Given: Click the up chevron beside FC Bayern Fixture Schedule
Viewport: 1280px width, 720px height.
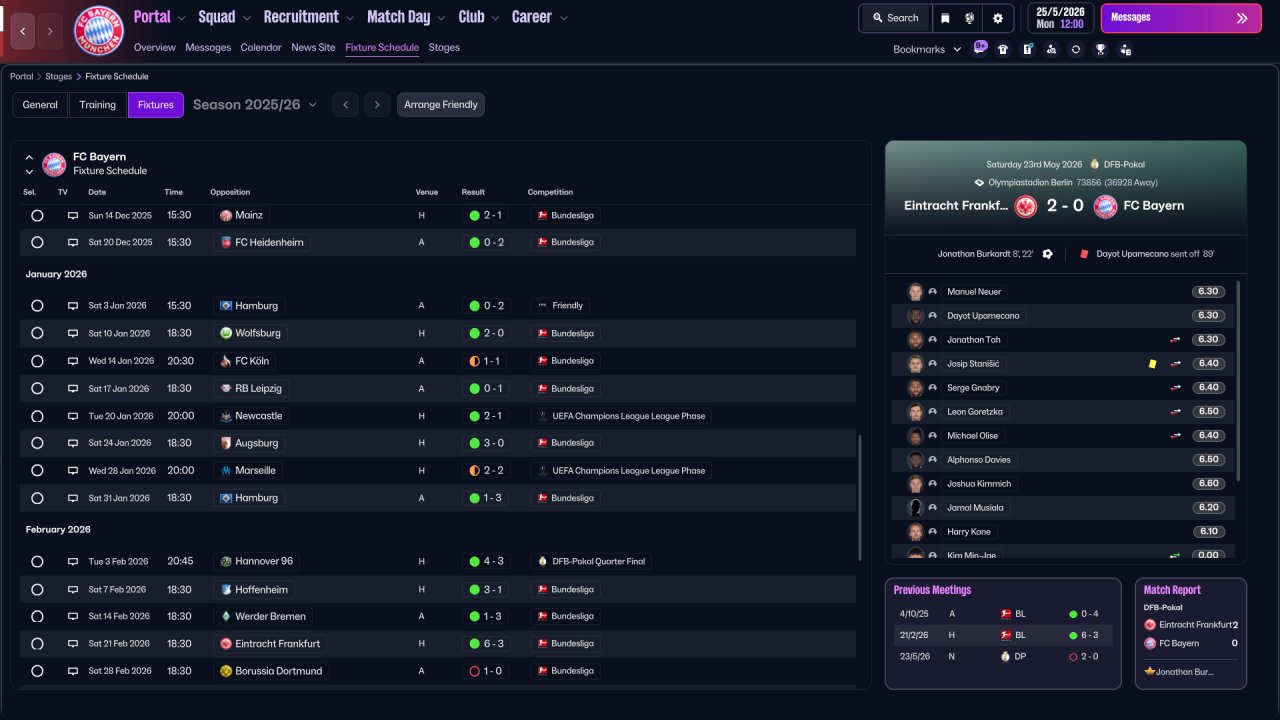Looking at the screenshot, I should click(x=29, y=158).
